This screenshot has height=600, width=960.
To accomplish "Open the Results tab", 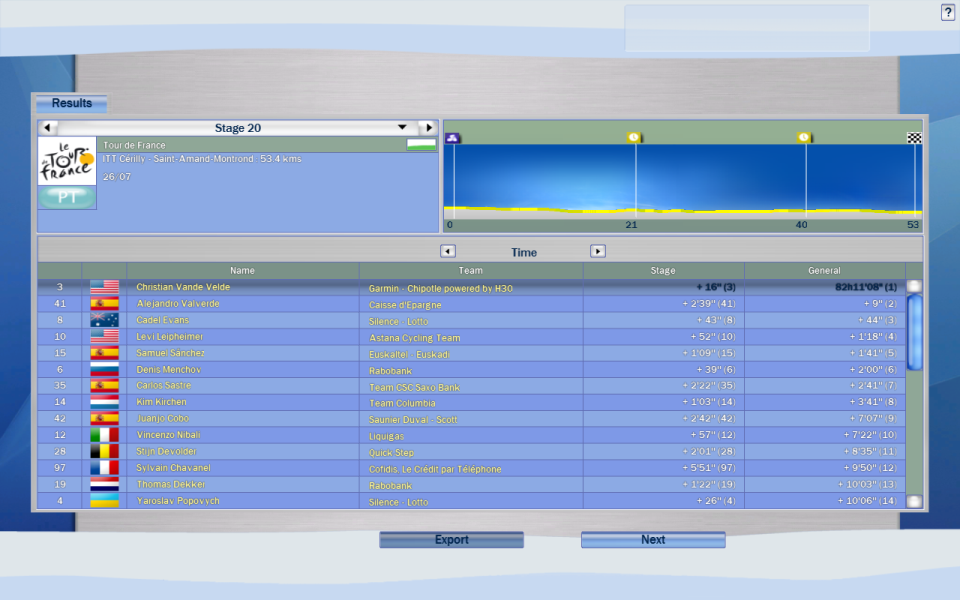I will click(x=72, y=103).
